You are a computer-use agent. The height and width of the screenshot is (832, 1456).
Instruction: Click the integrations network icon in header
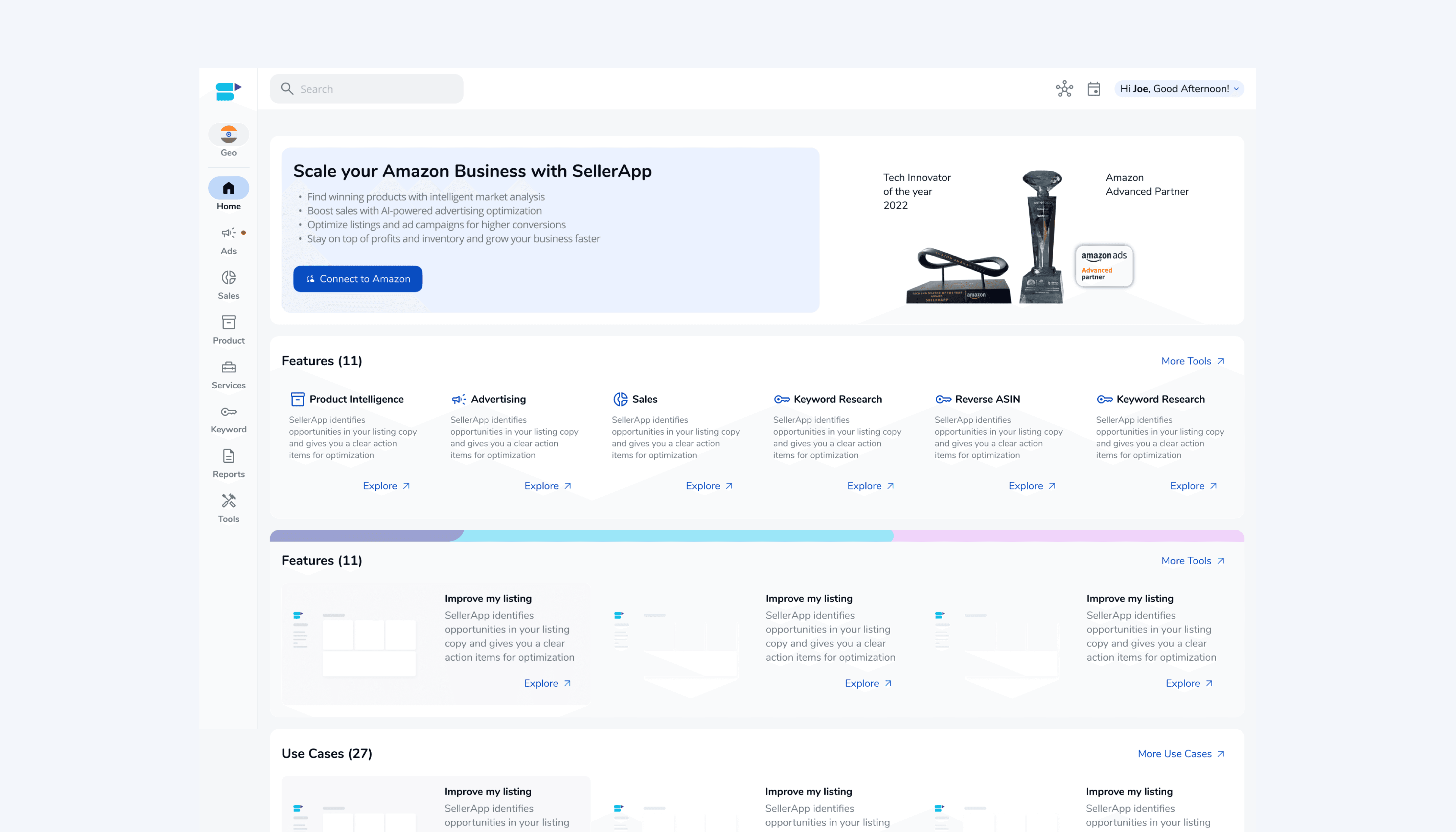(x=1064, y=88)
